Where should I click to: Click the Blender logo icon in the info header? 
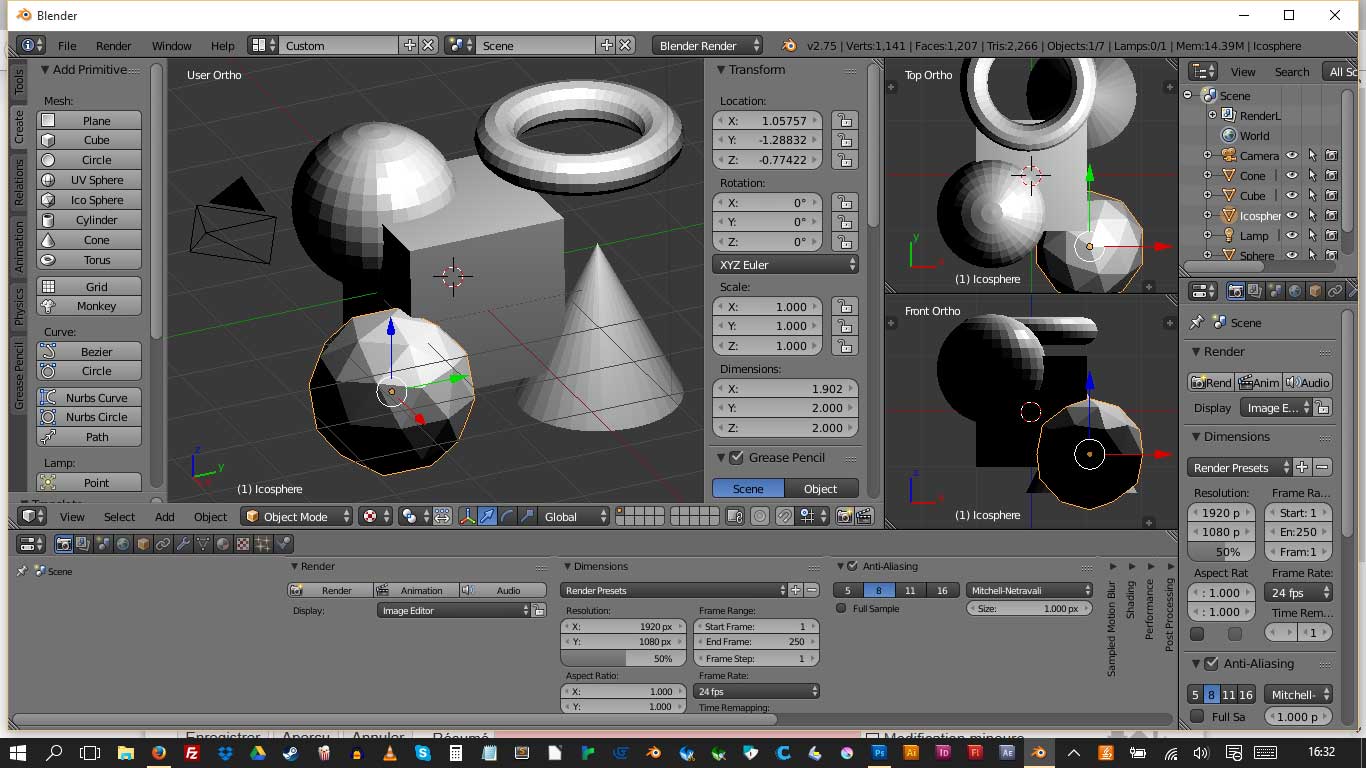coord(789,45)
